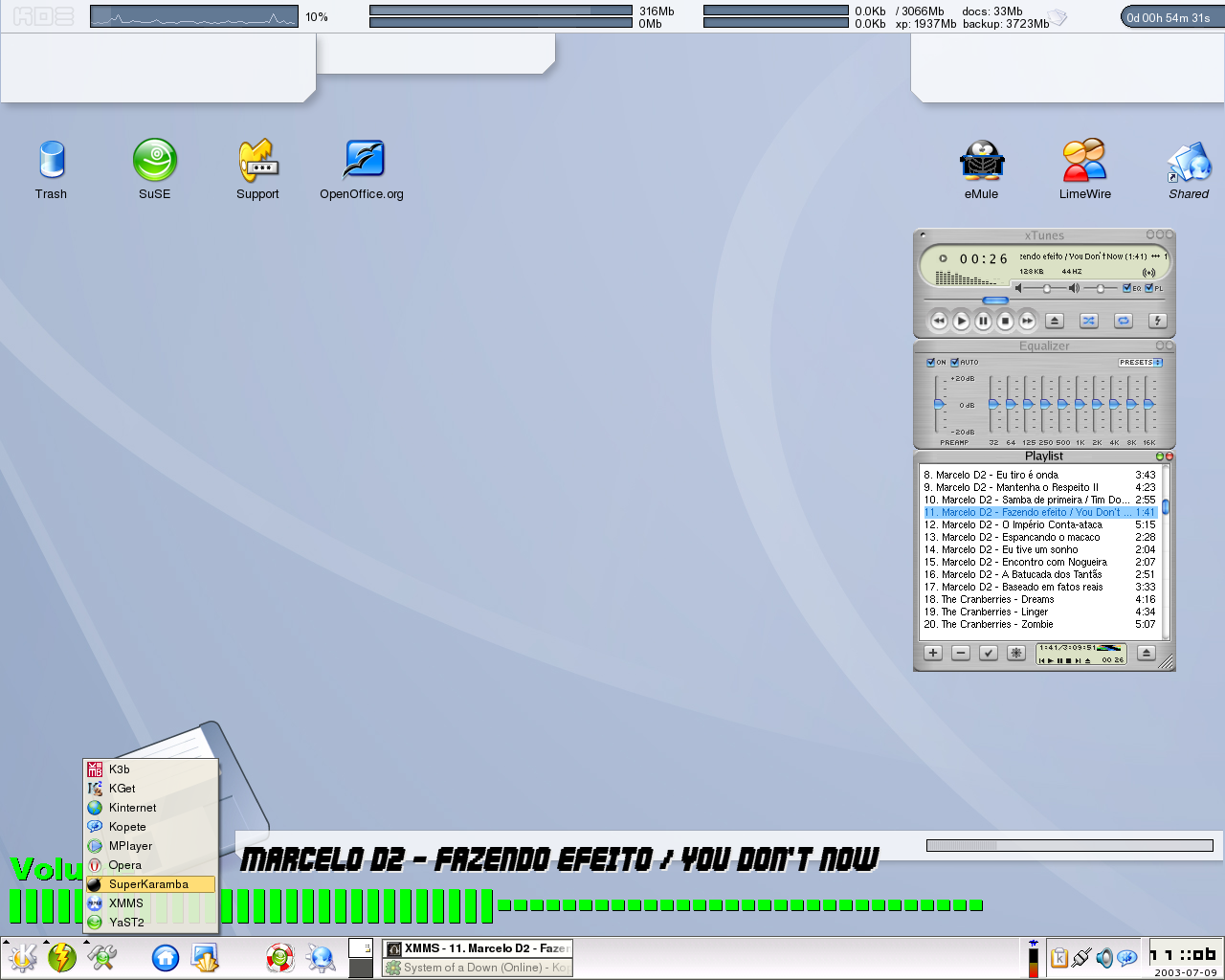Click the Home icon in the panel
The image size is (1225, 980).
(x=166, y=957)
